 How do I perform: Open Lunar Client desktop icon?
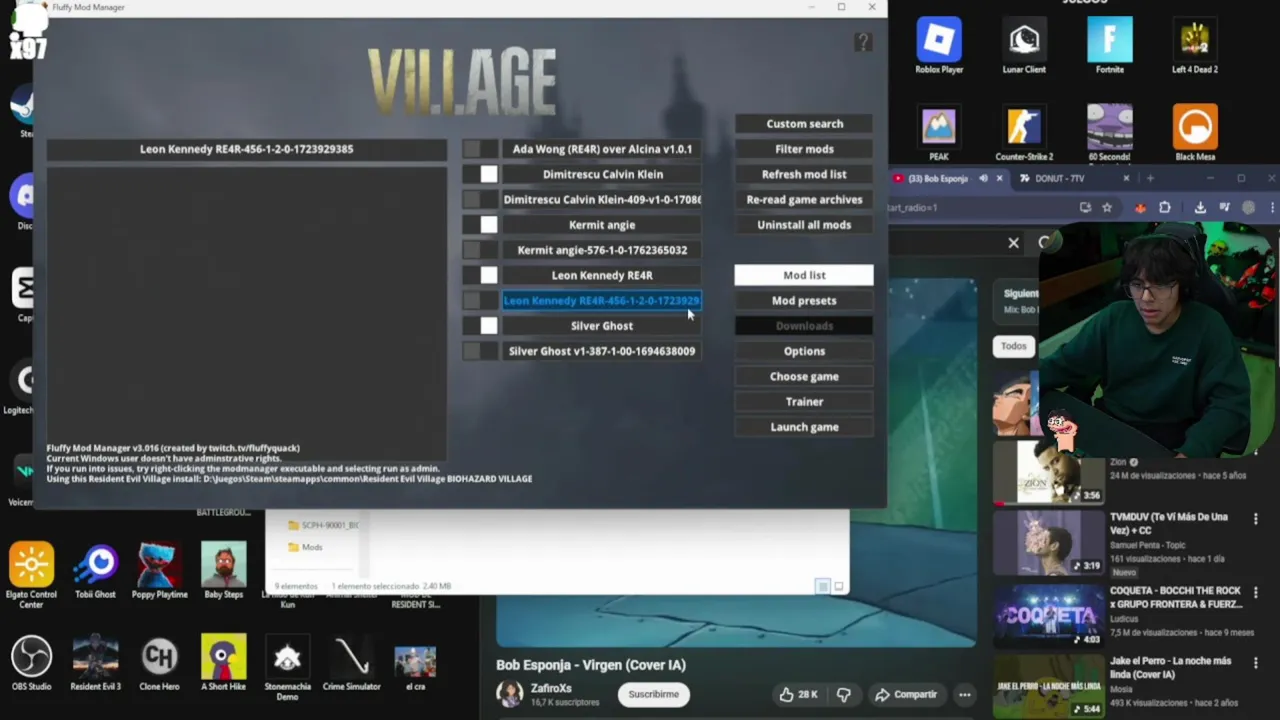(1024, 45)
